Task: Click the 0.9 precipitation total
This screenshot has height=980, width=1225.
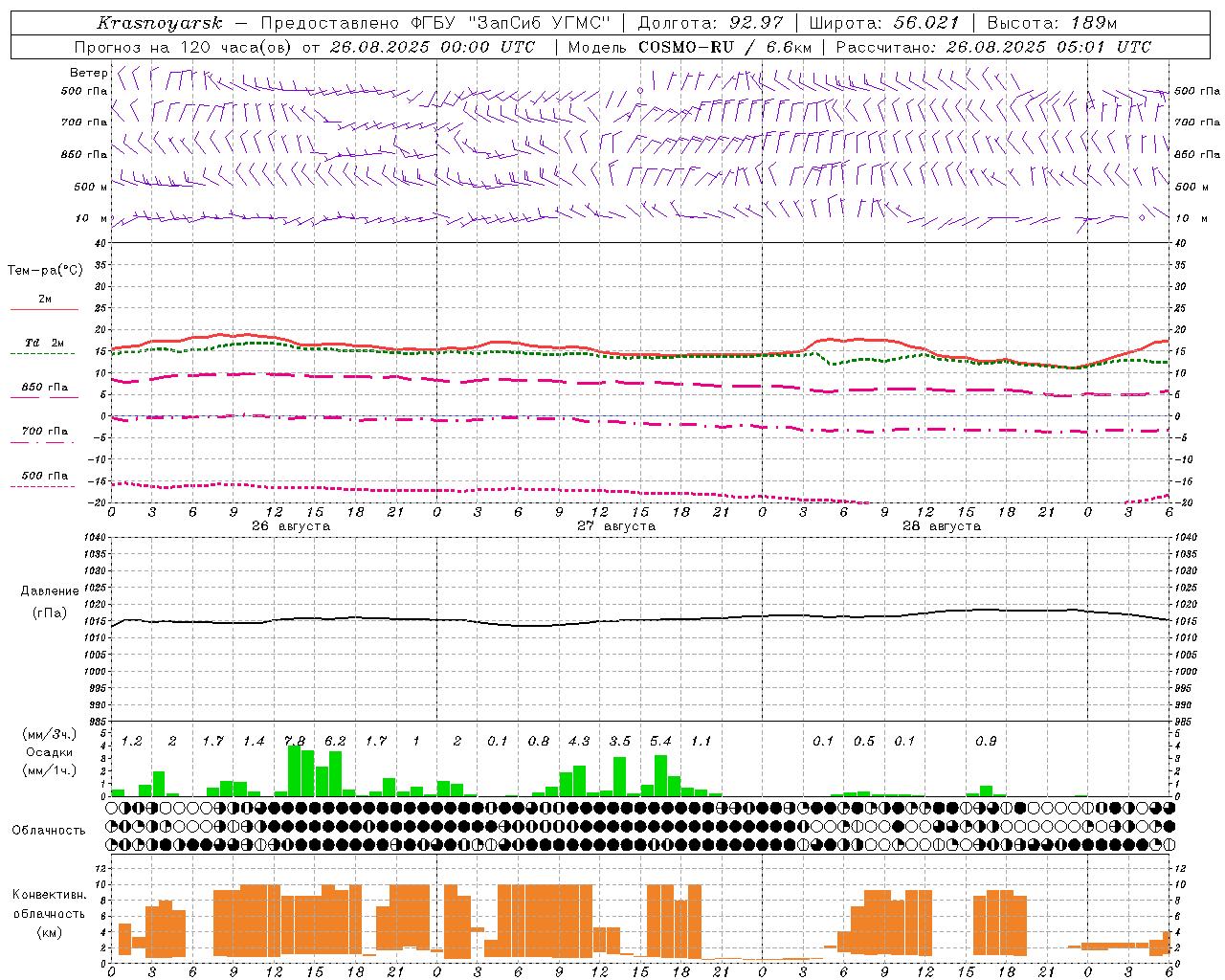Action: [986, 742]
